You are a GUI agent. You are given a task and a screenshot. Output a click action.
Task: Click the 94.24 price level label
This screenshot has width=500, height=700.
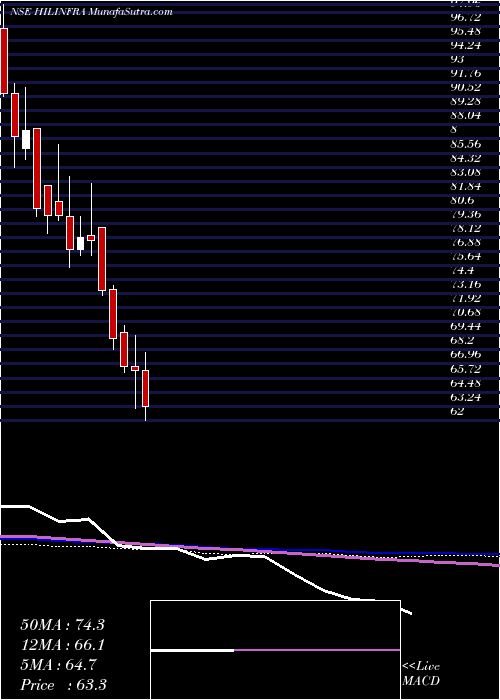466,45
